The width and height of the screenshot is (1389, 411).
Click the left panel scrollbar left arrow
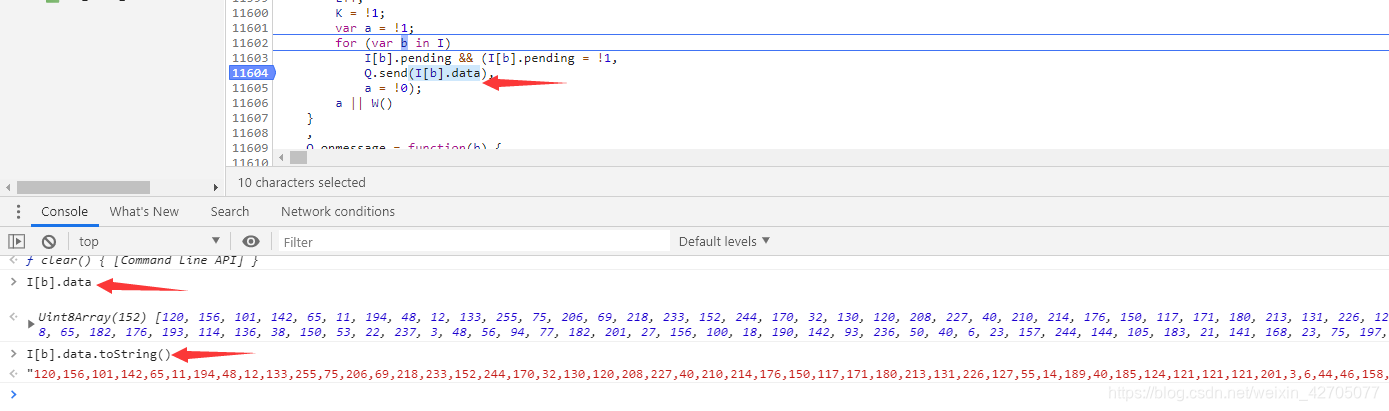pyautogui.click(x=9, y=187)
